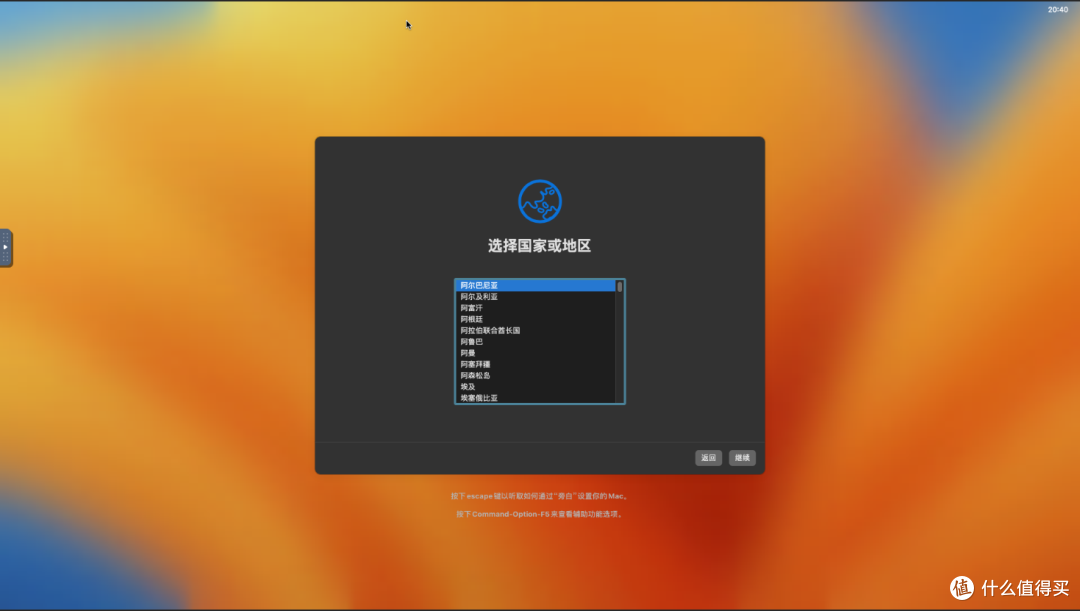The width and height of the screenshot is (1080, 611).
Task: Select 阿尔及利亚 in the country list
Action: click(x=520, y=296)
